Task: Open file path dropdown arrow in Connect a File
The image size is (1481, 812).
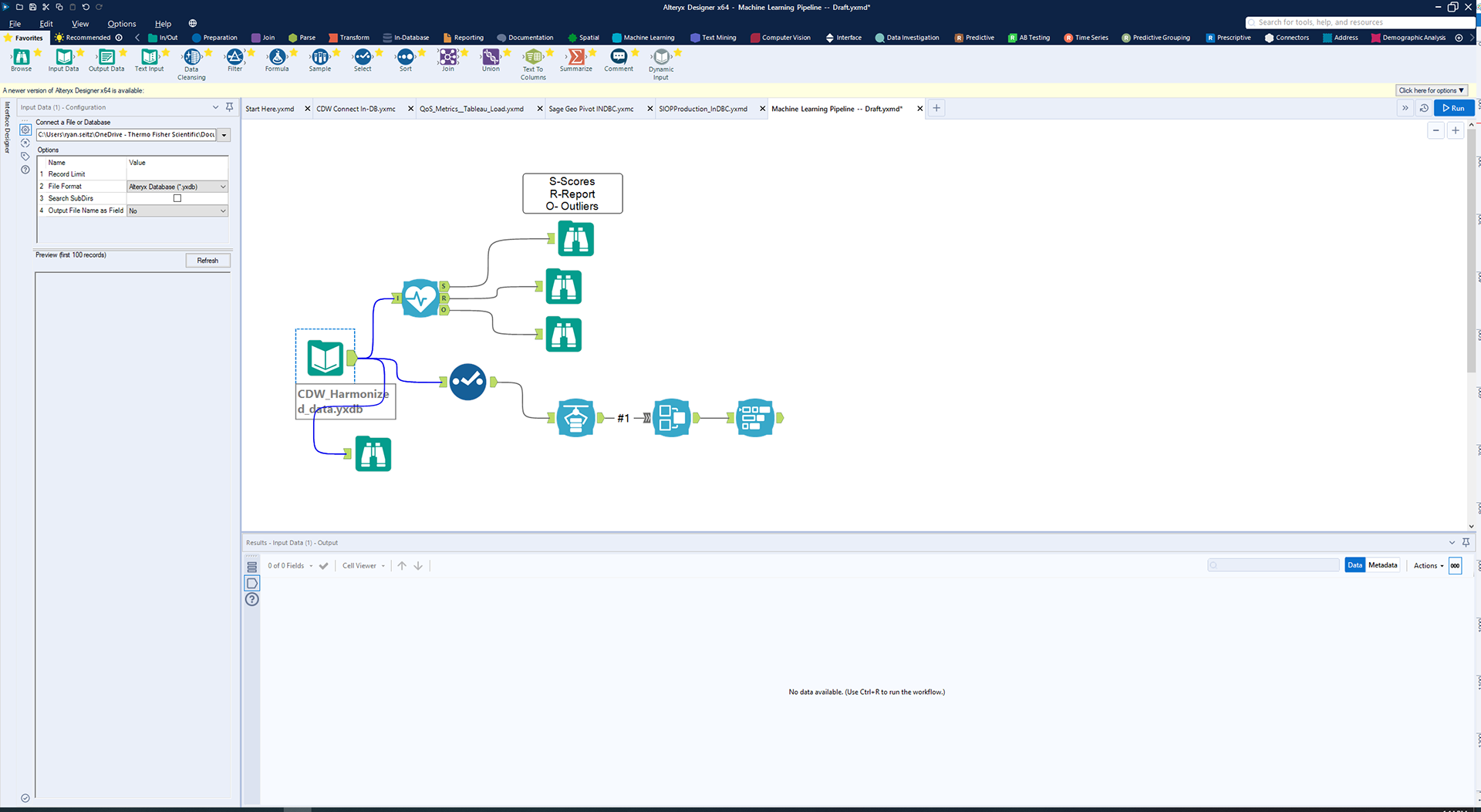Action: (224, 135)
